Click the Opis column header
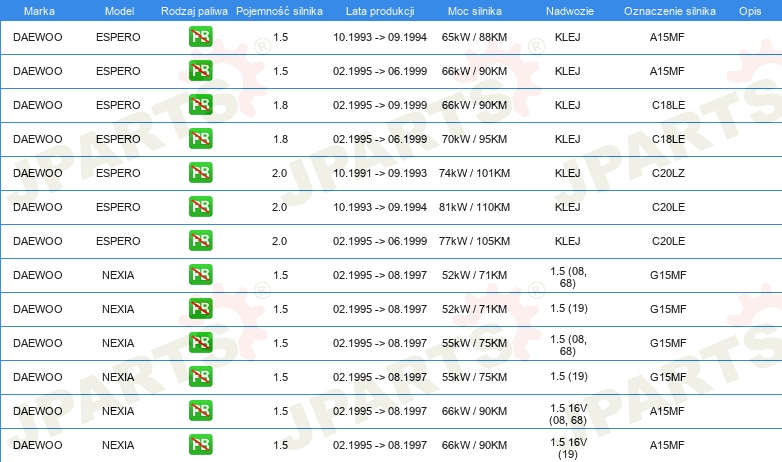Image resolution: width=782 pixels, height=462 pixels. [x=750, y=11]
